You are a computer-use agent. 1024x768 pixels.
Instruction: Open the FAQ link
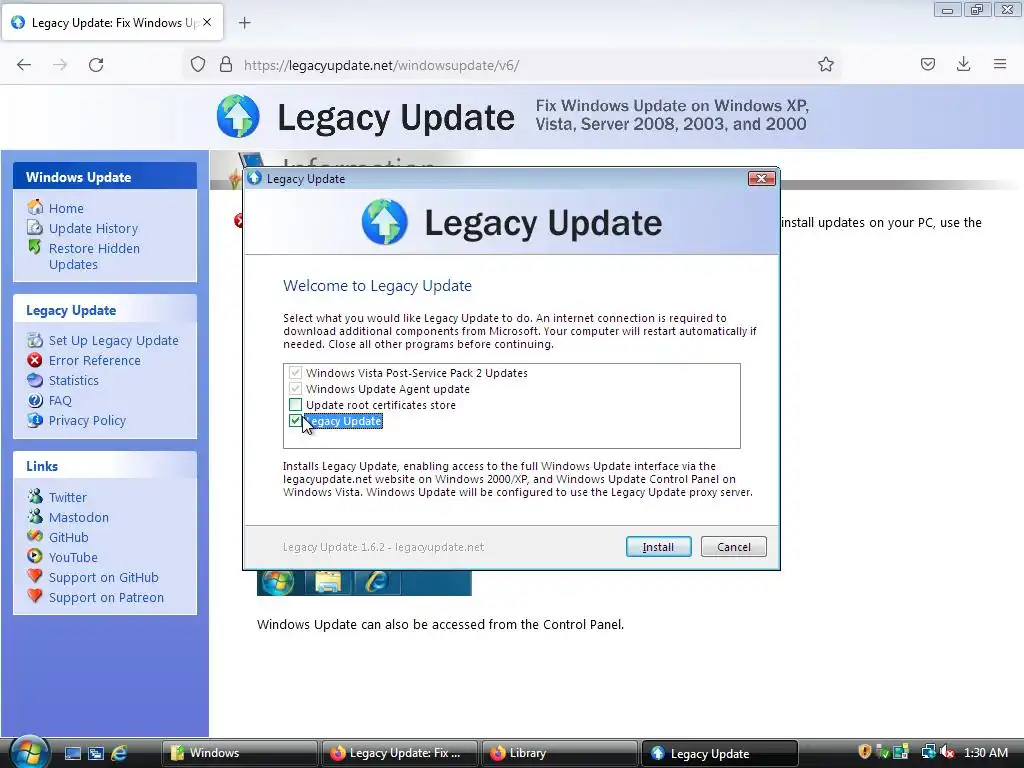click(x=60, y=400)
